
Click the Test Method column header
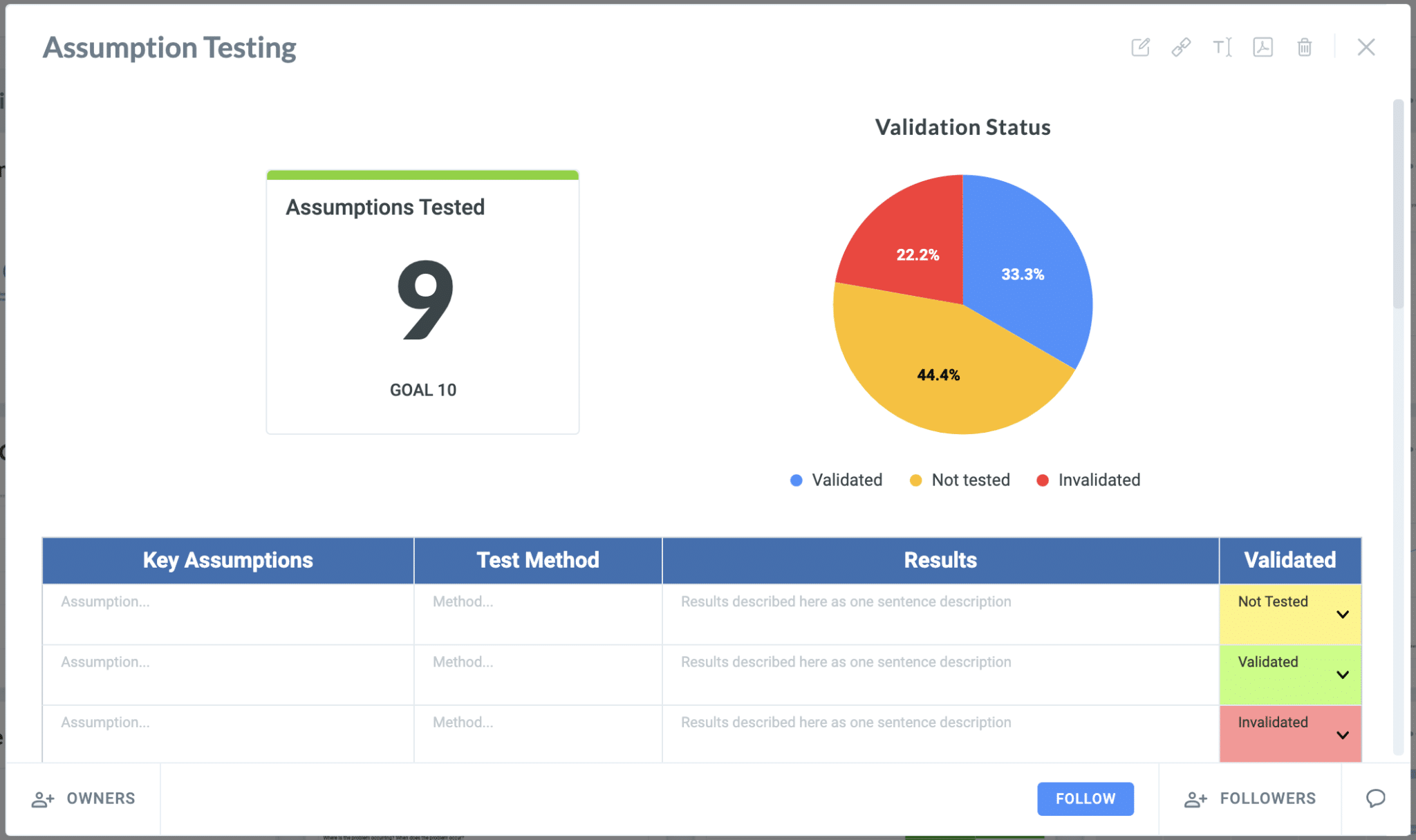click(537, 560)
